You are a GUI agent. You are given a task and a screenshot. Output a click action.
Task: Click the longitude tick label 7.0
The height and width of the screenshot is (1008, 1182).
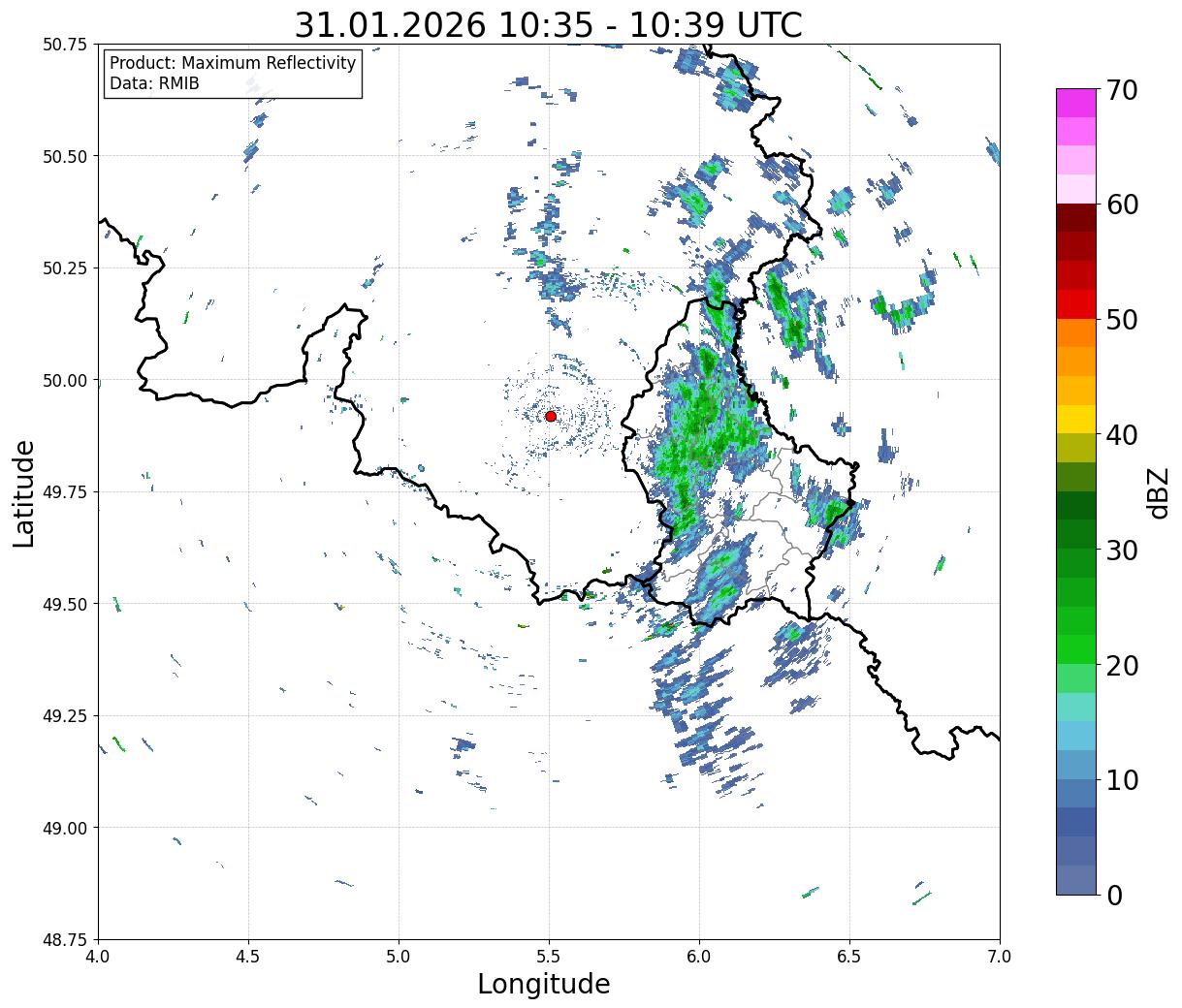tap(1000, 957)
